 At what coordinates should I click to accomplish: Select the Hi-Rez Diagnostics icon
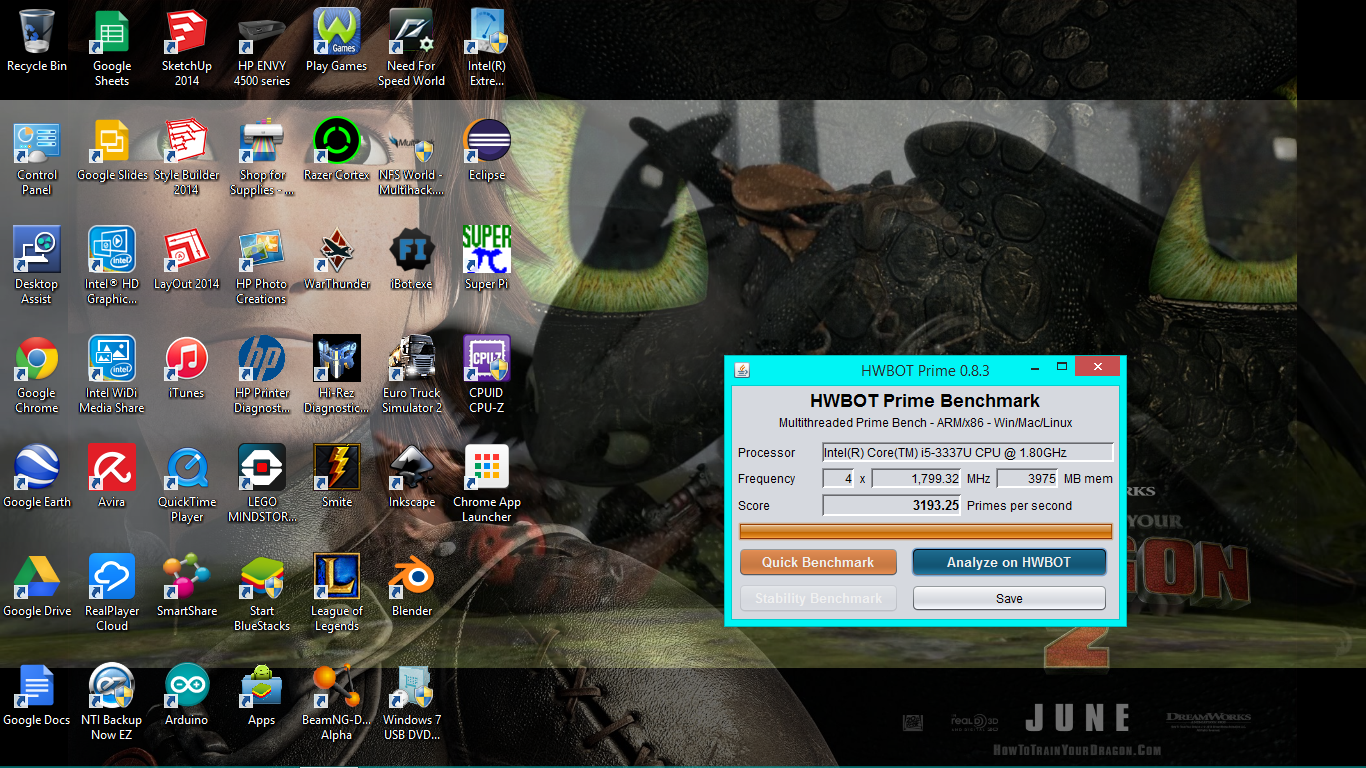pos(337,359)
